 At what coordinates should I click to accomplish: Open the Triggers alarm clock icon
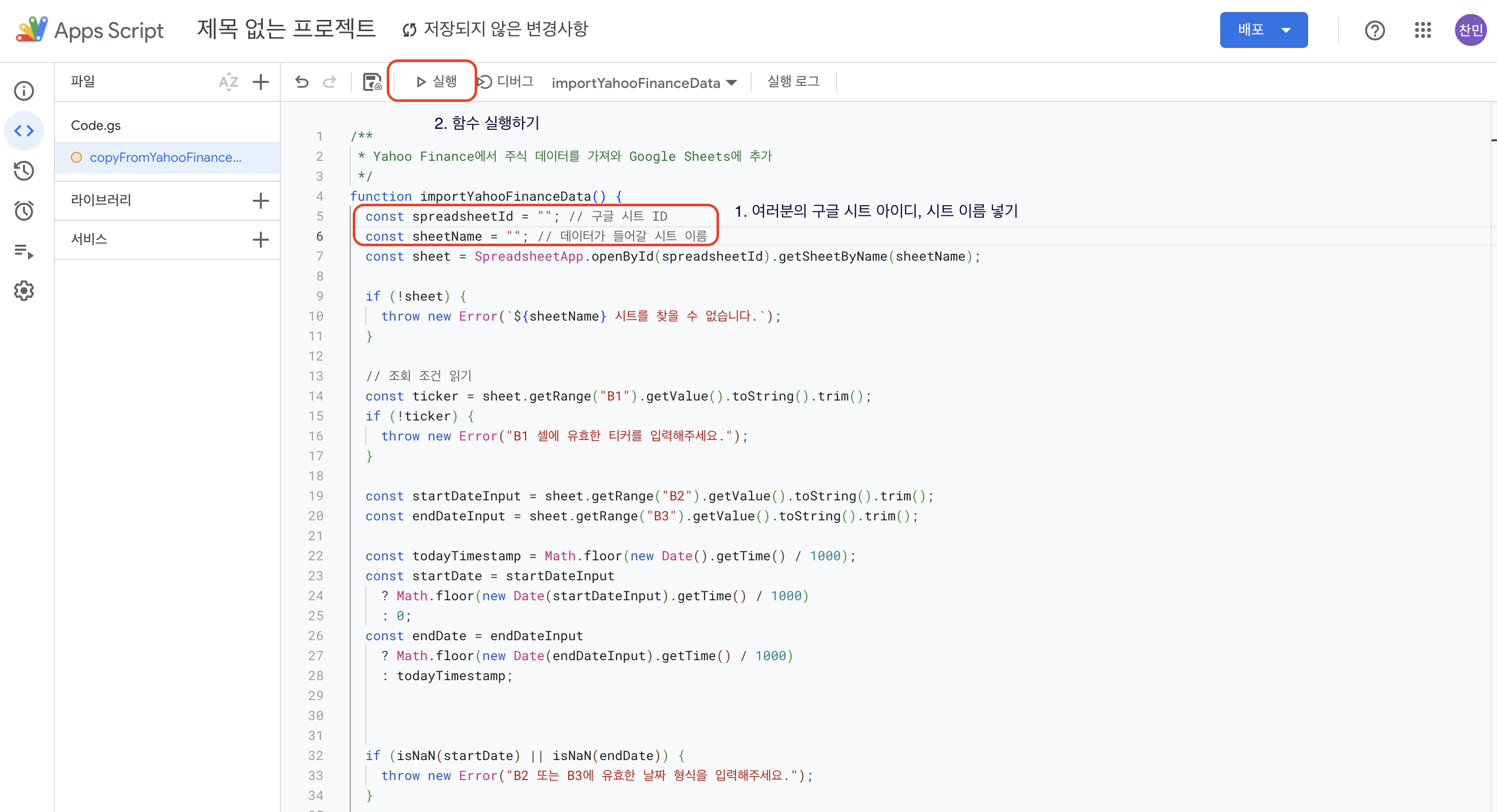[x=24, y=211]
